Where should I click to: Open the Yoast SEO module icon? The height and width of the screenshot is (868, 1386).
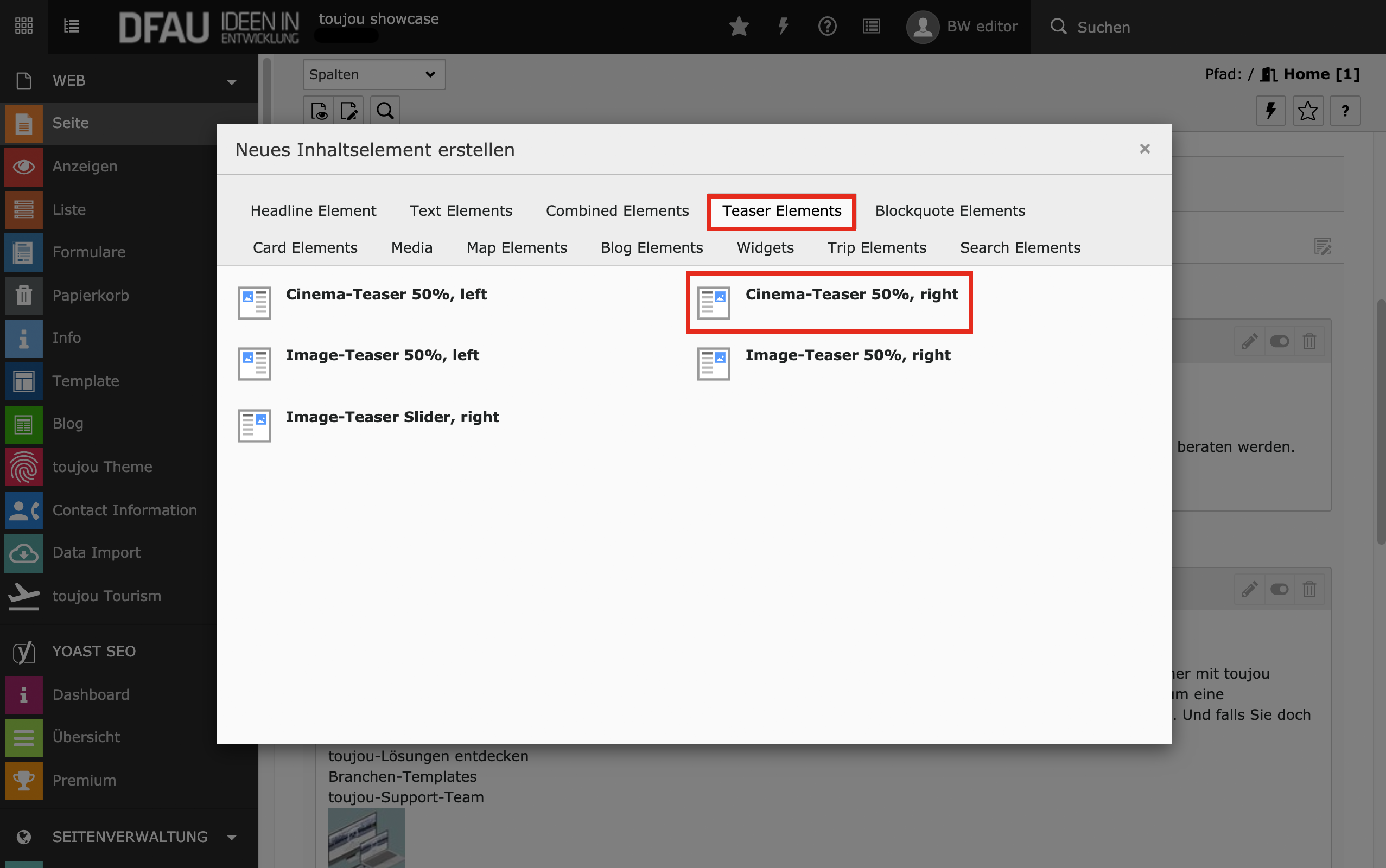(x=23, y=652)
